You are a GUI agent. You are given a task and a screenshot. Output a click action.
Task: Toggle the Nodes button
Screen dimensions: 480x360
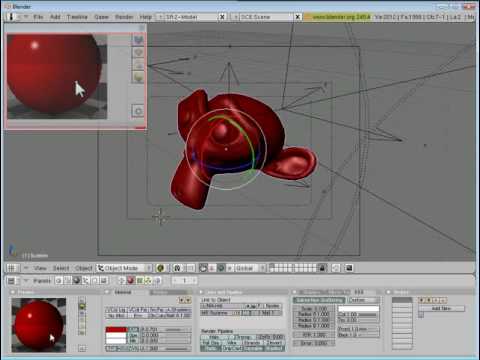click(x=272, y=306)
